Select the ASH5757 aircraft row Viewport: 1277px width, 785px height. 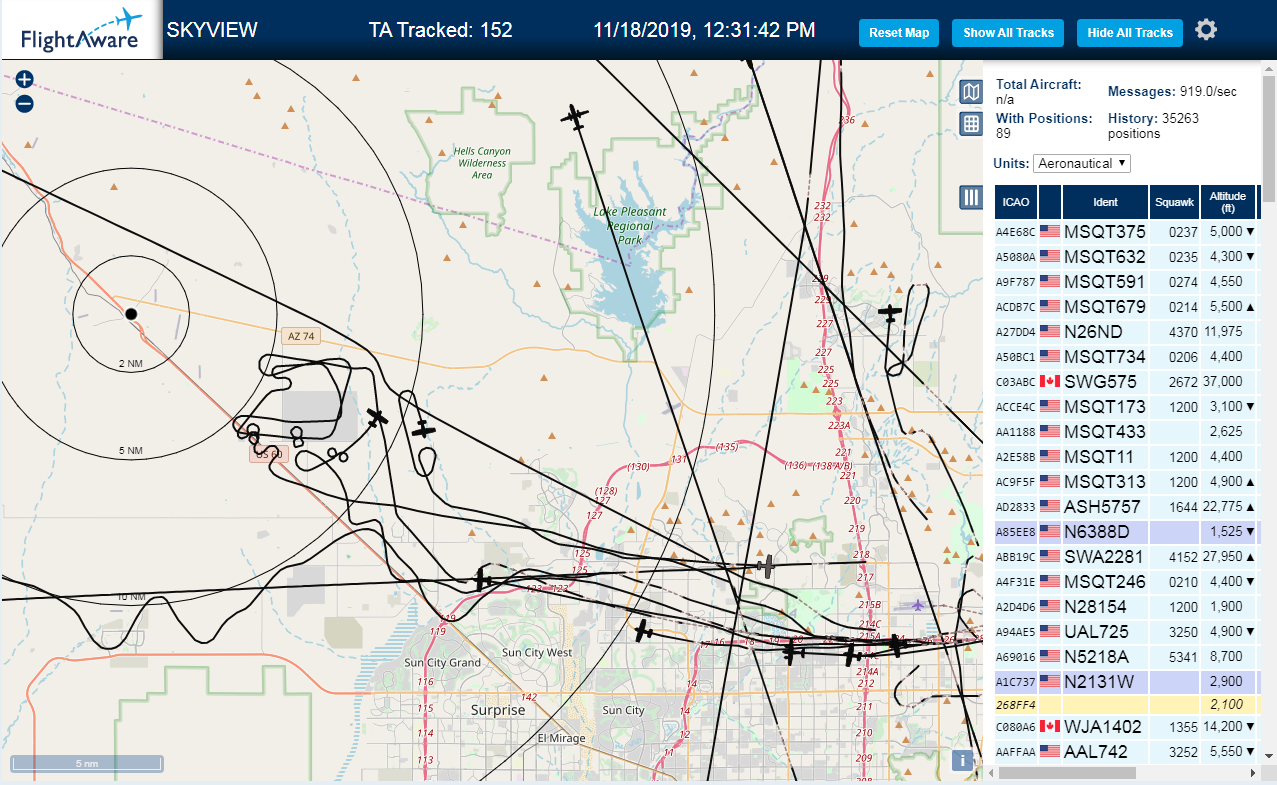pyautogui.click(x=1126, y=506)
